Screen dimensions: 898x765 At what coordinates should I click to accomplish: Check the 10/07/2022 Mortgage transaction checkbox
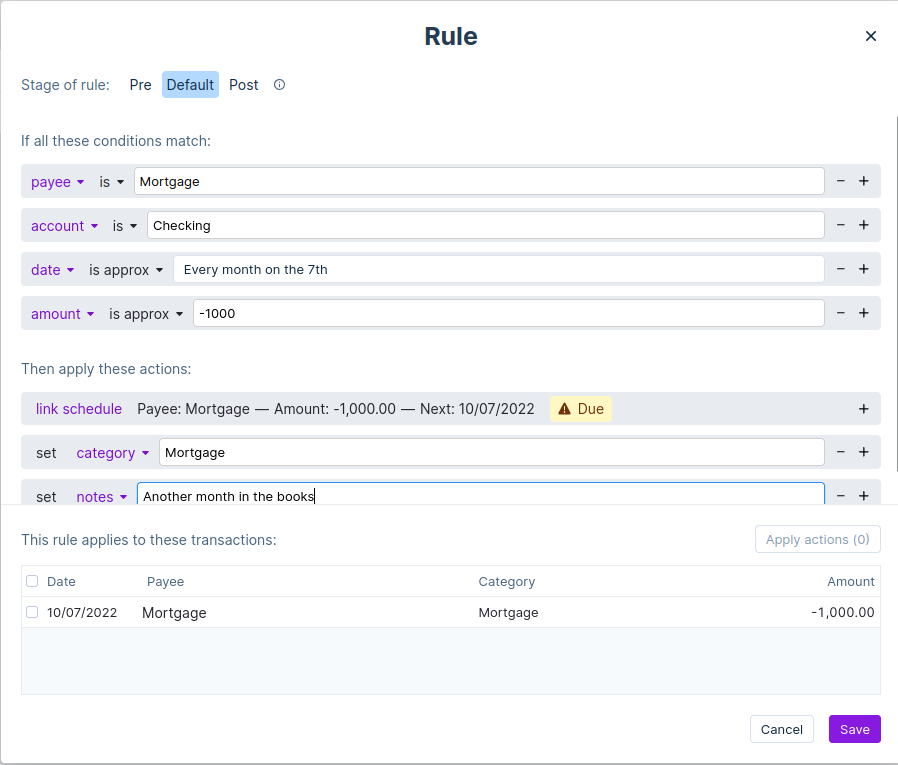(x=32, y=612)
